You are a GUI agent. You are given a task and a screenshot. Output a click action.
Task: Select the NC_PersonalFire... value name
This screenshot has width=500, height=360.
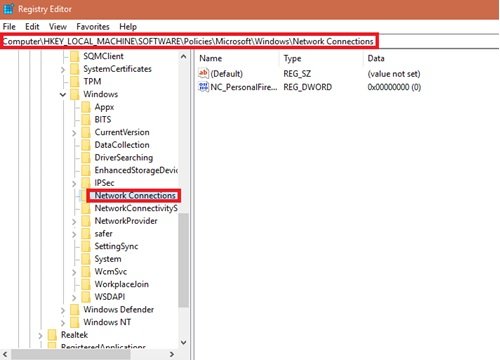(244, 87)
